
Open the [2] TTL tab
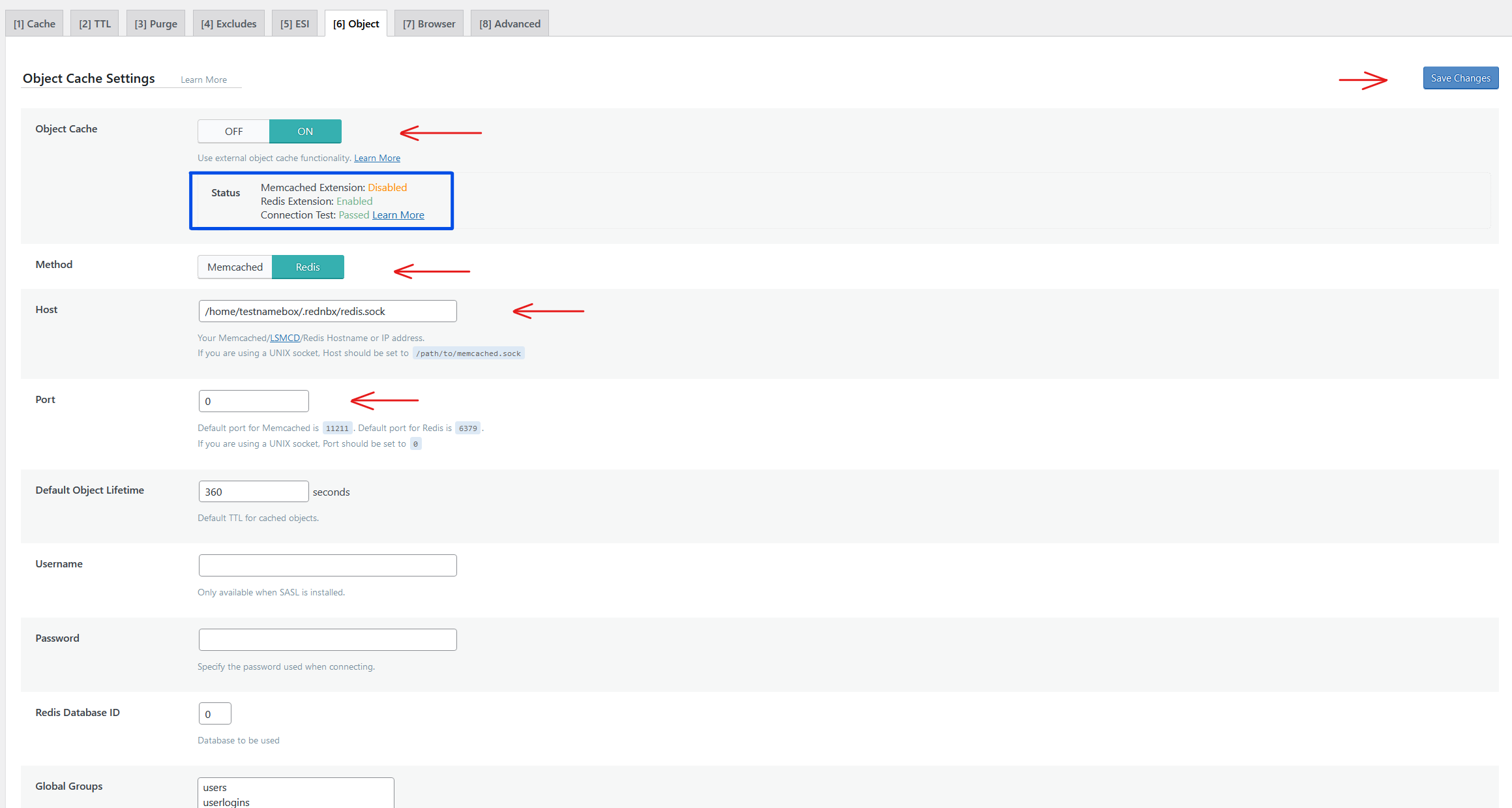coord(95,23)
